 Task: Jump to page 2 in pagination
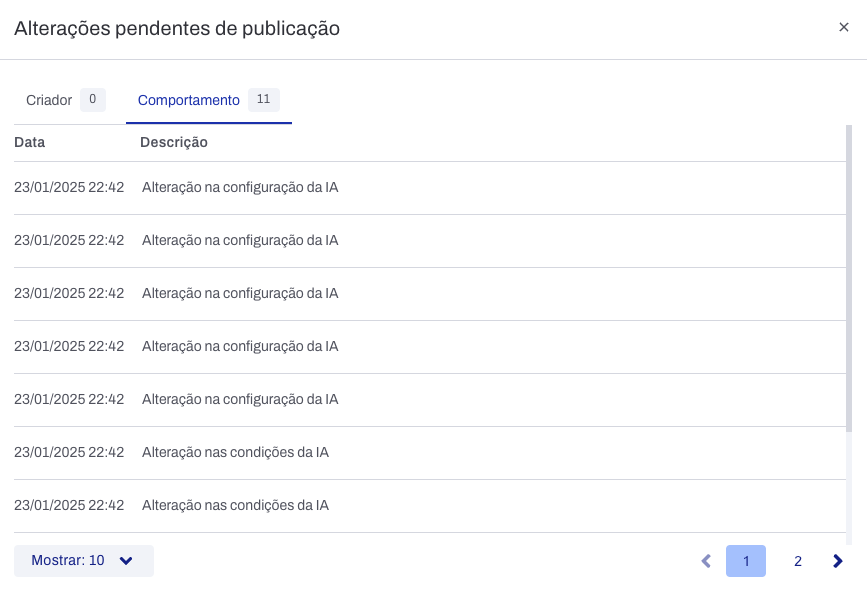(798, 561)
